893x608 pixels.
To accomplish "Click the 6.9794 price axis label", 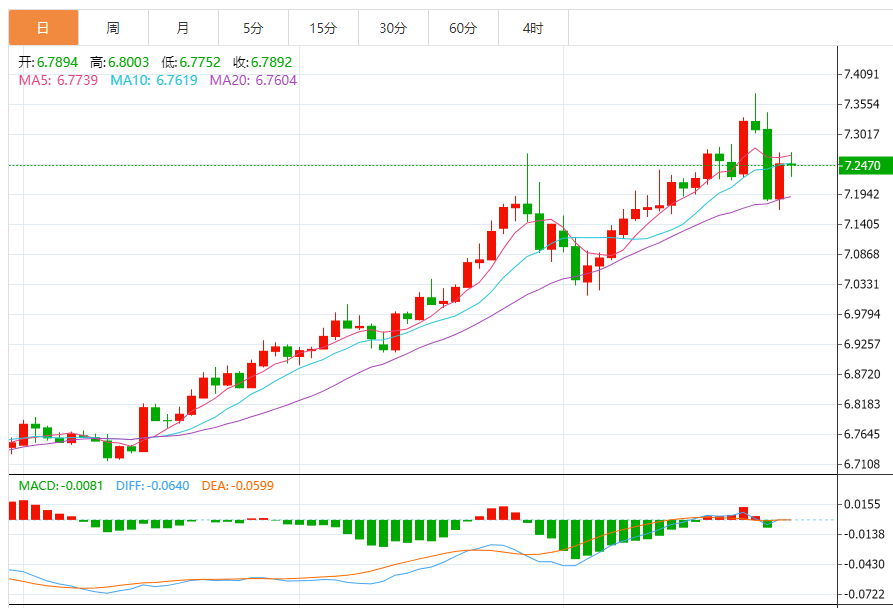I will [862, 314].
